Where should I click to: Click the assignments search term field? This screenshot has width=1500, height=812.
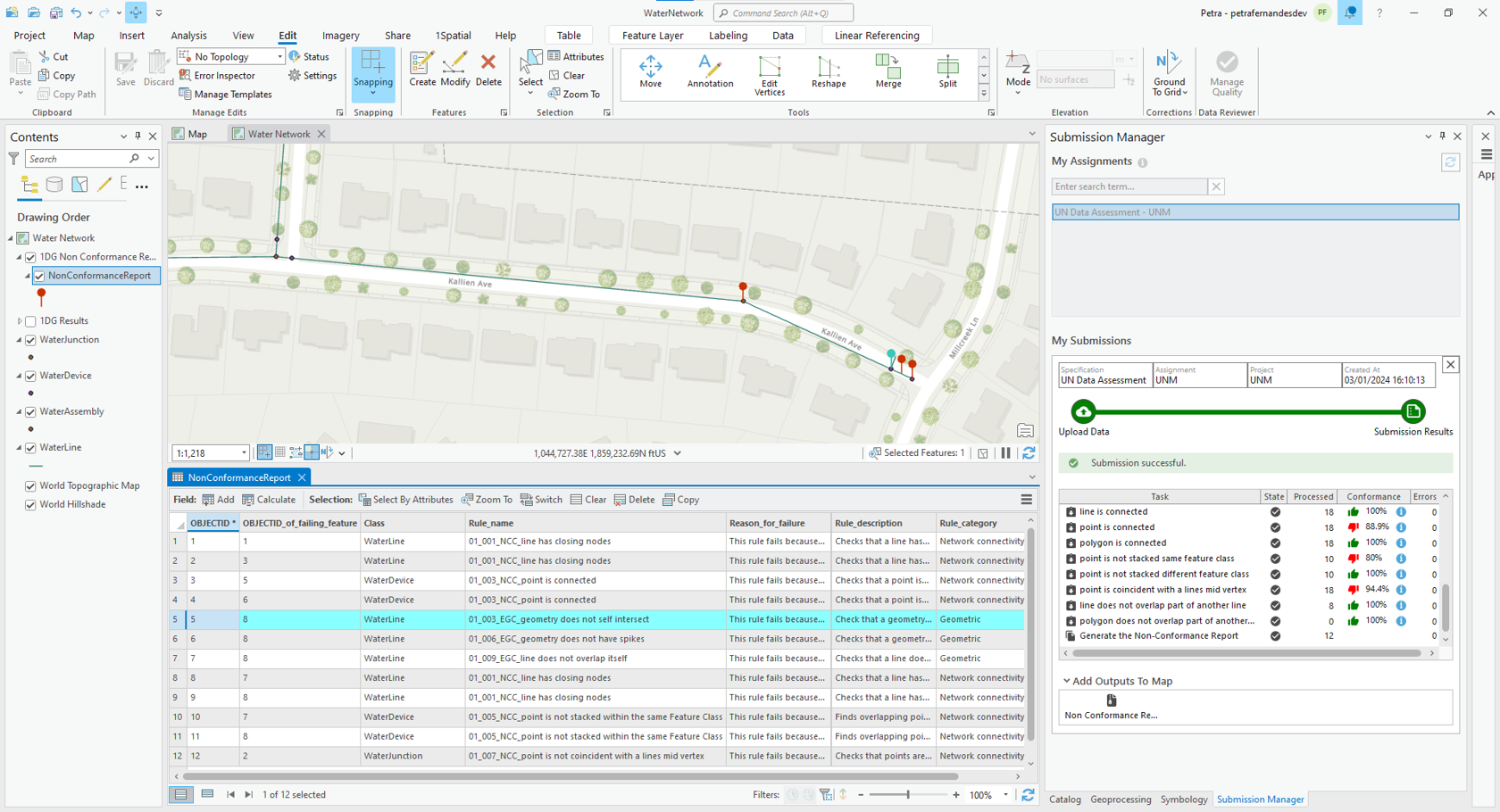click(x=1129, y=186)
